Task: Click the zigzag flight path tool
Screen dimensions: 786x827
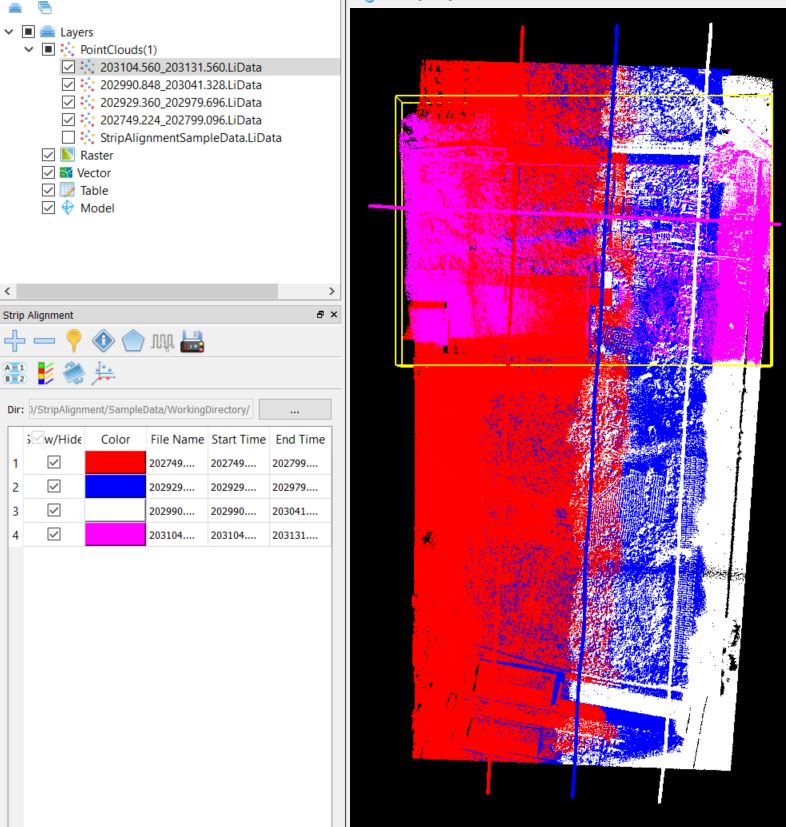Action: [162, 342]
